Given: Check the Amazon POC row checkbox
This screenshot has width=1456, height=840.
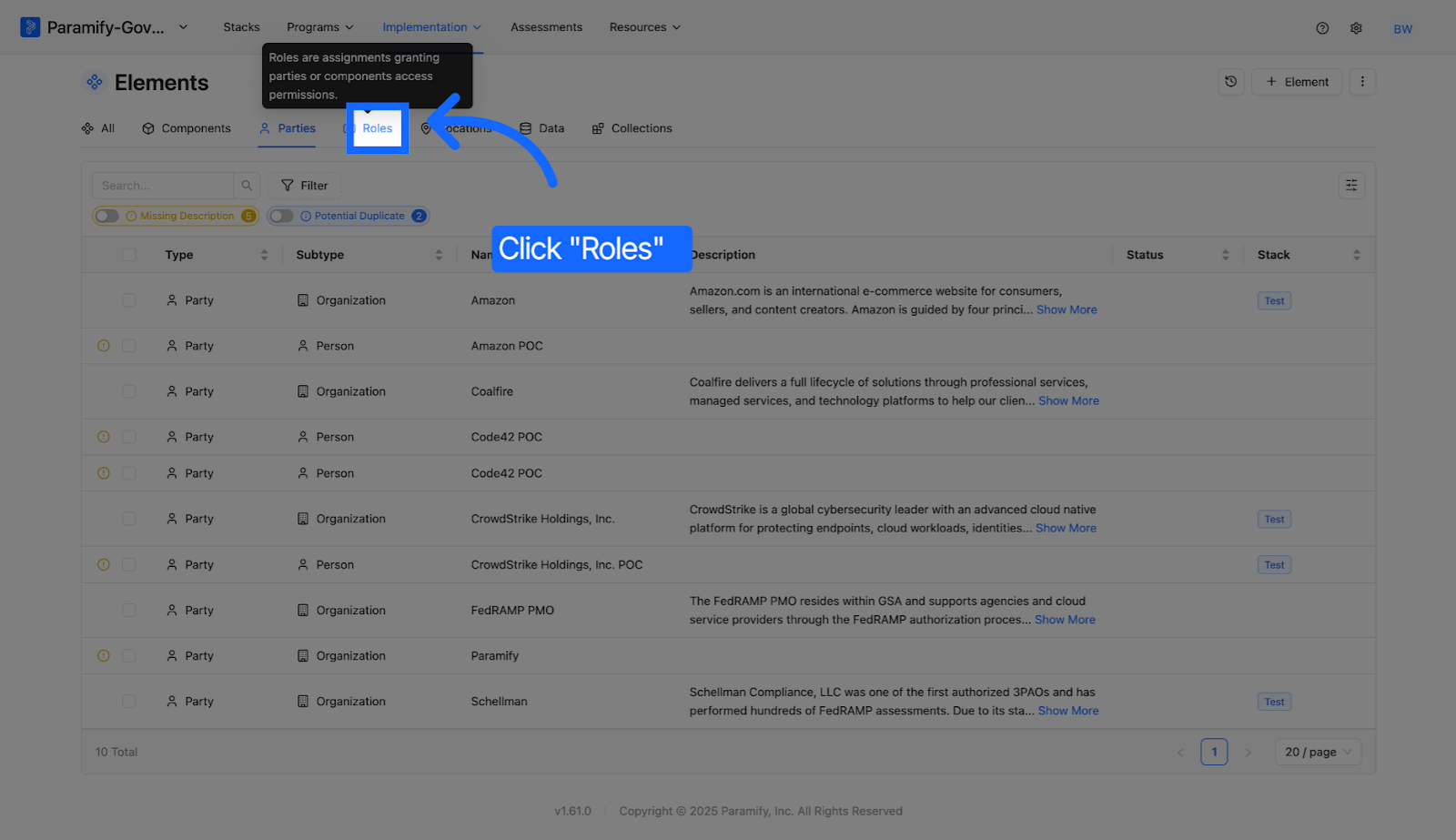Looking at the screenshot, I should pos(129,346).
